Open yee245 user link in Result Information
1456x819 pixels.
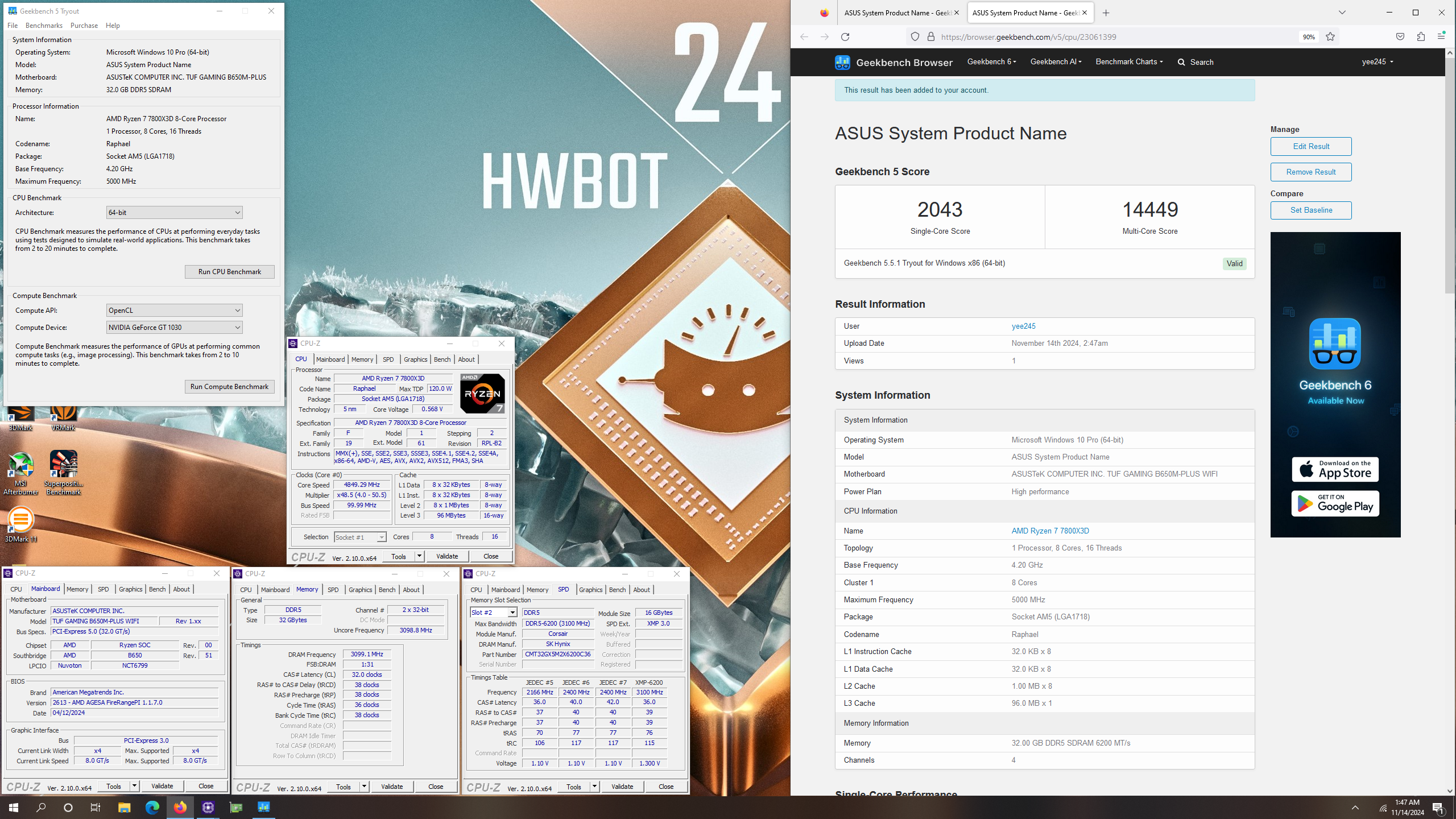[1023, 326]
